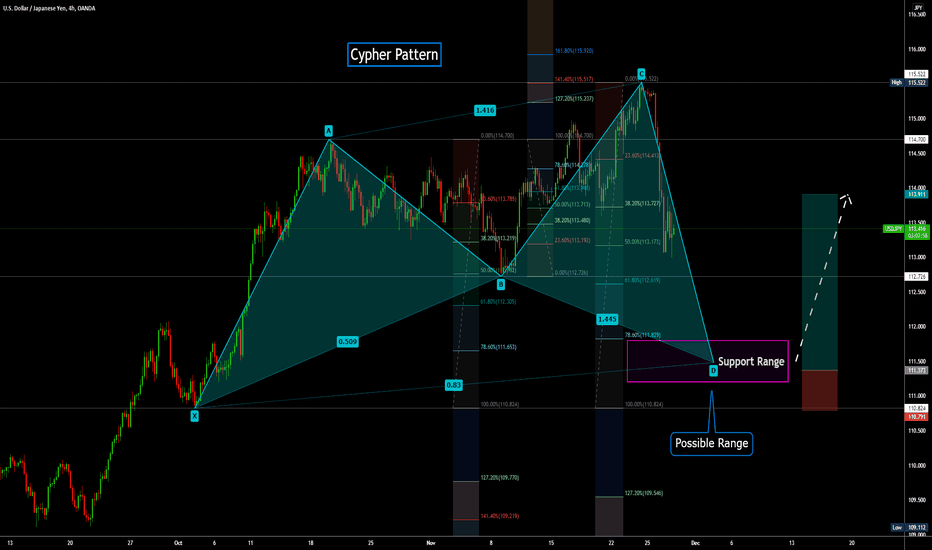Select the 127.20%(109.770) Fibonacci level label
Viewport: 932px width, 550px height.
[499, 477]
